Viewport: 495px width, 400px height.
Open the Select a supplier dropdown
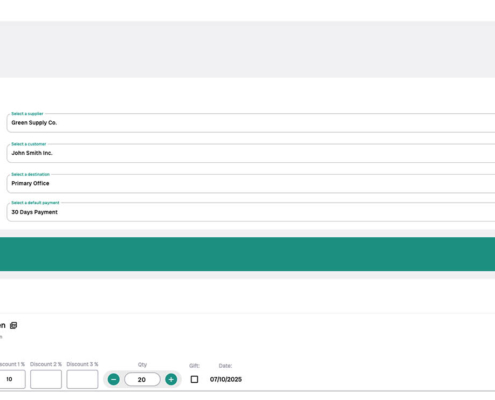(x=251, y=123)
